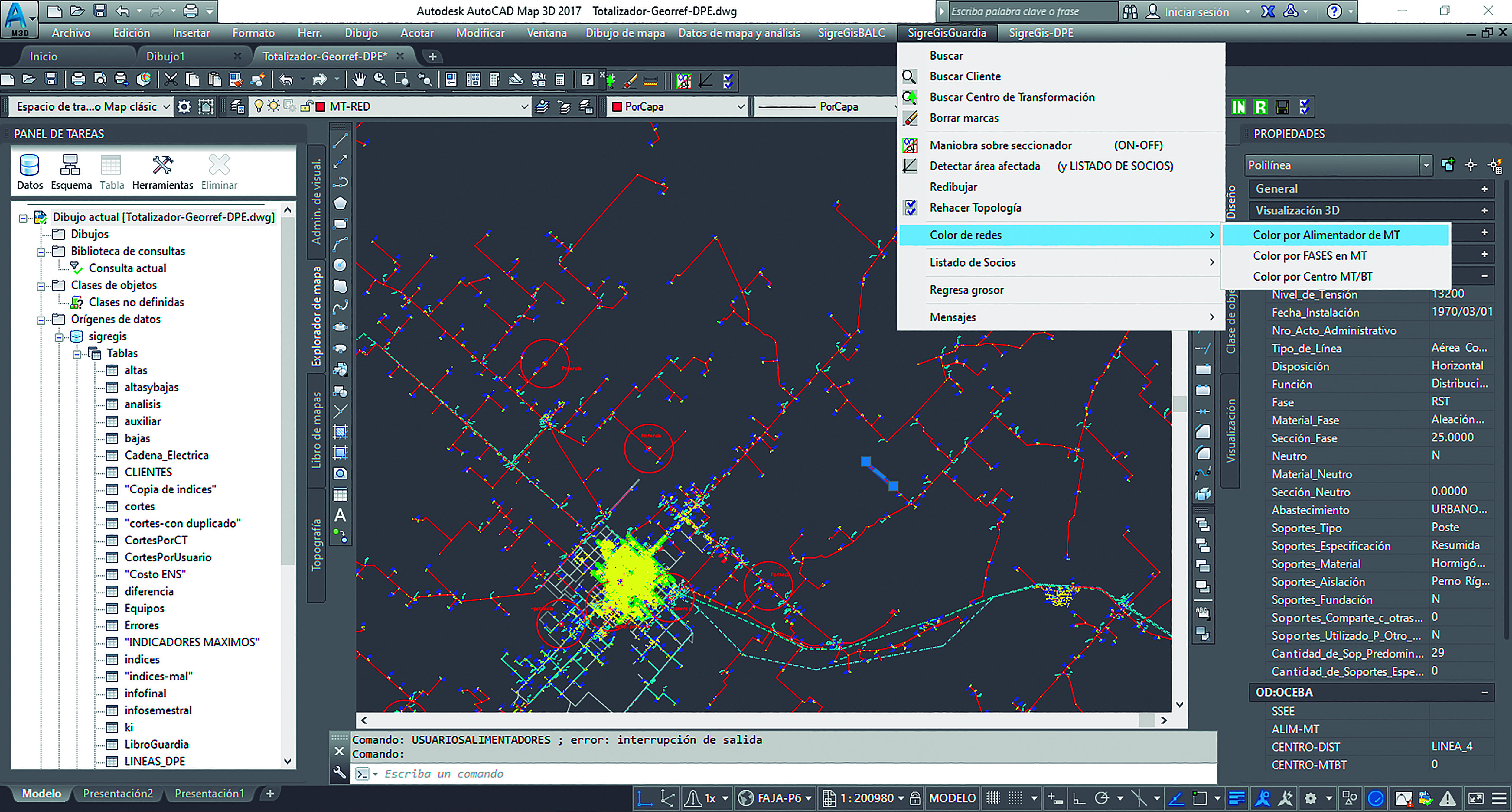The width and height of the screenshot is (1512, 812).
Task: Open the Listado de Socios submenu
Action: click(x=1060, y=262)
